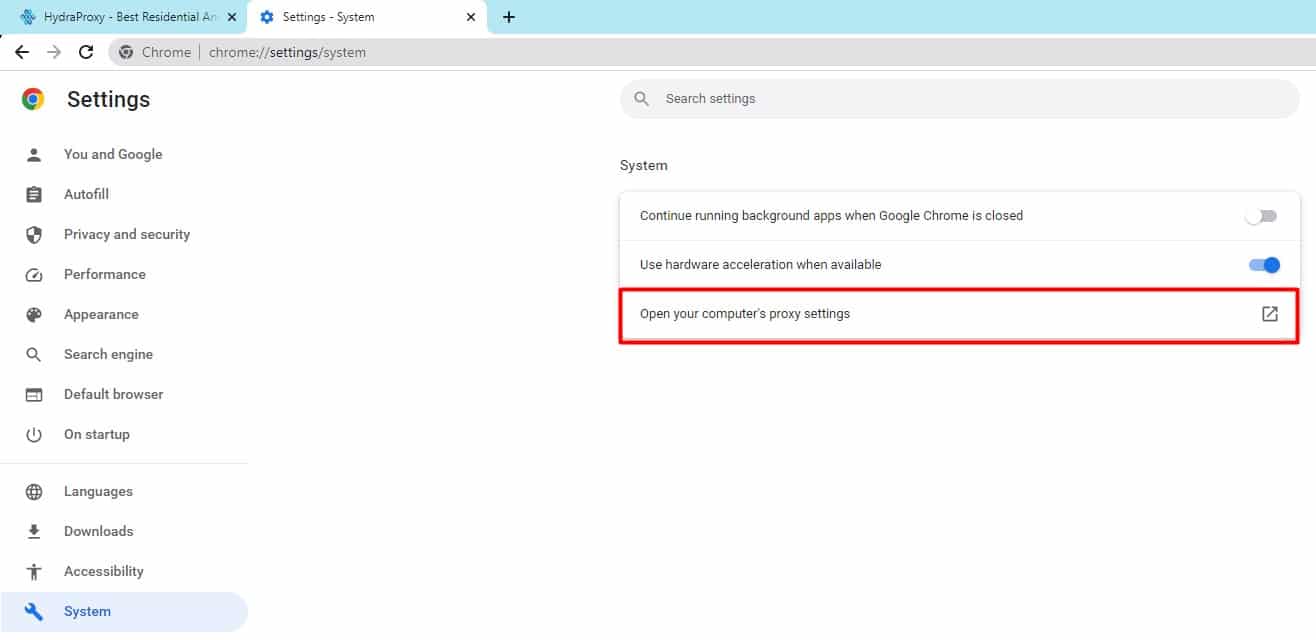
Task: Click the System wrench icon
Action: (x=35, y=611)
